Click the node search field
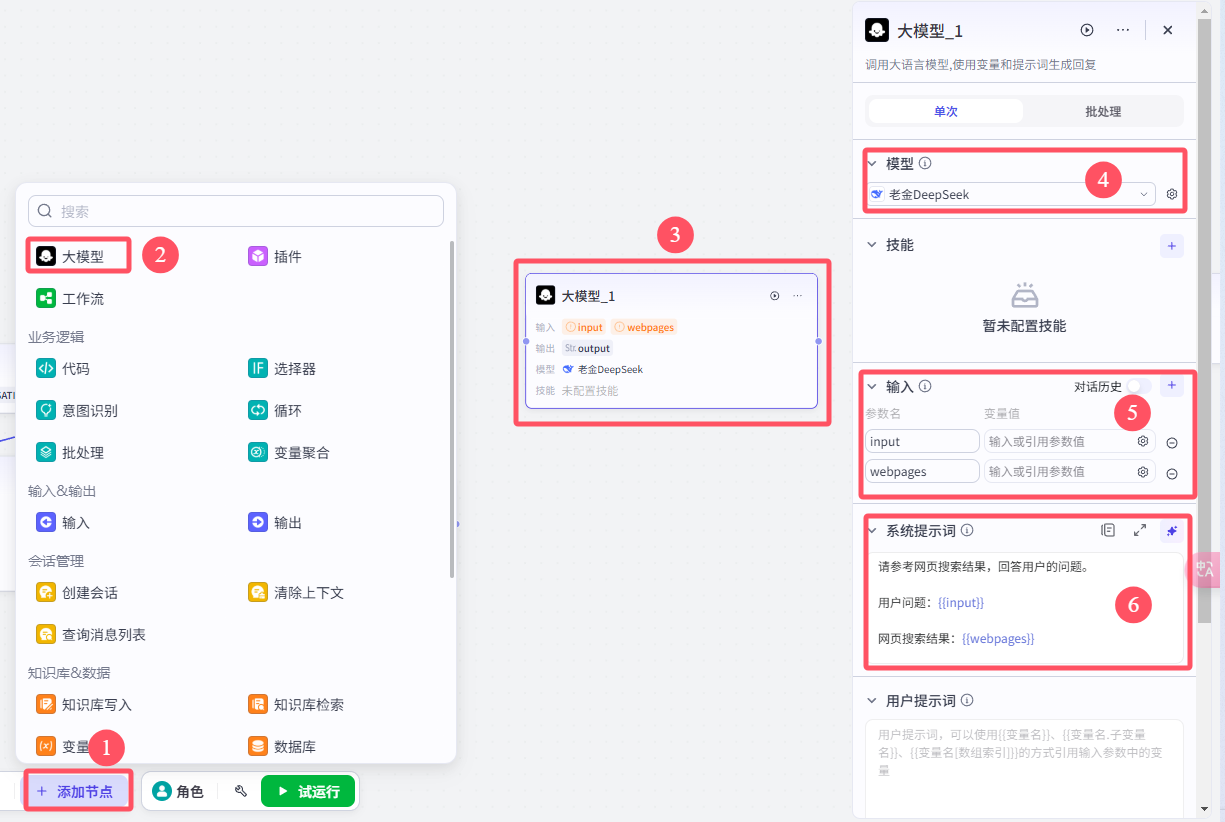Viewport: 1225px width, 822px height. 236,211
